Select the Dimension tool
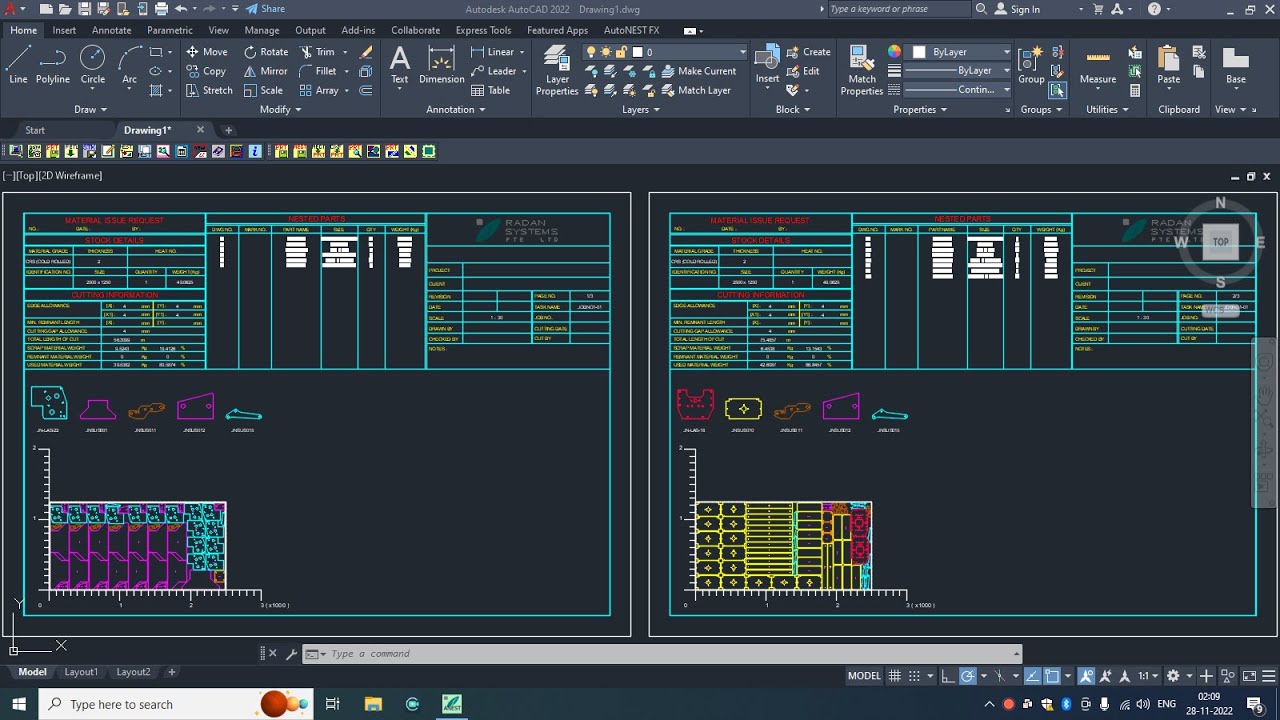 tap(441, 65)
